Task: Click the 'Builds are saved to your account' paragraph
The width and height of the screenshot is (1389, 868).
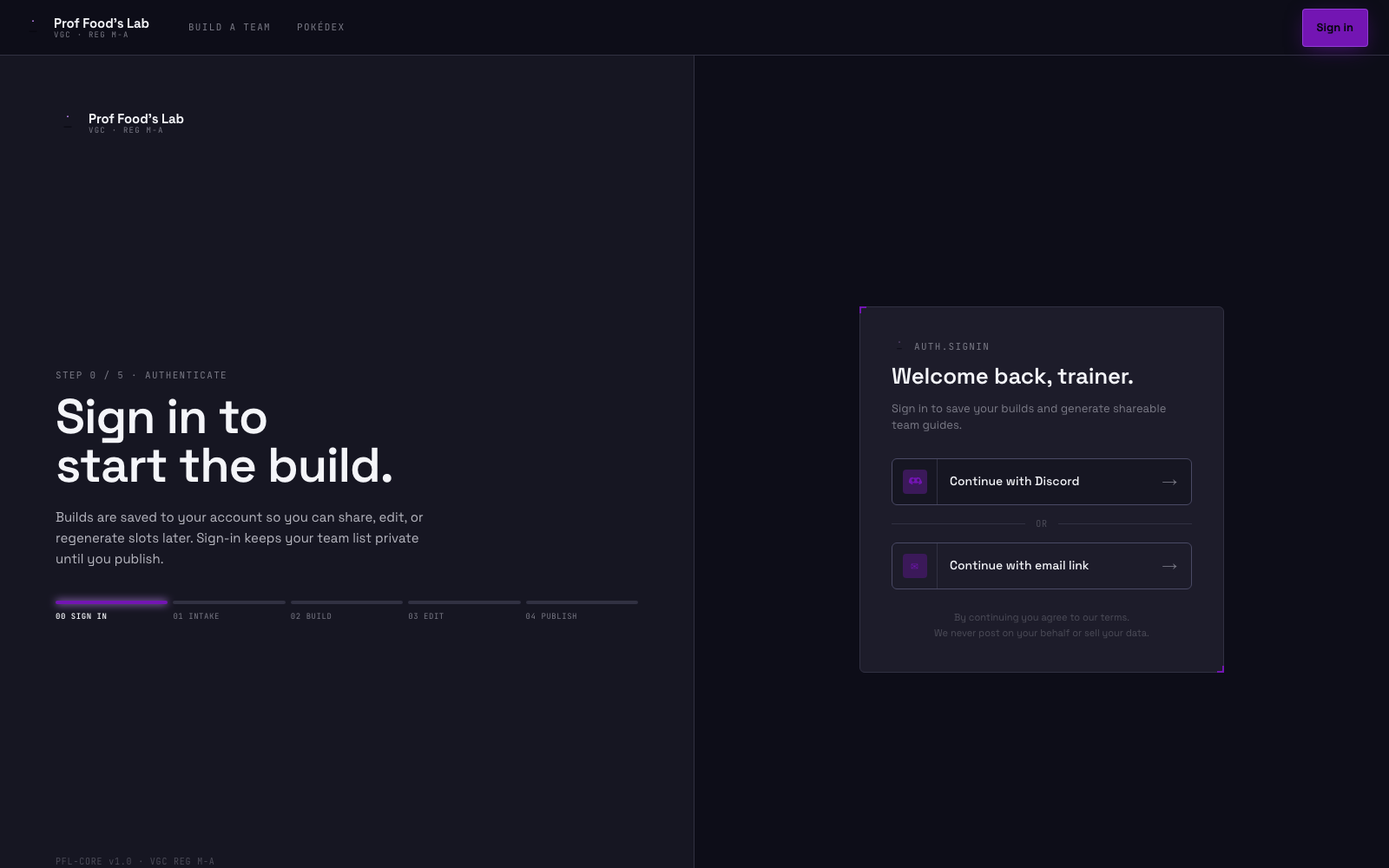Action: tap(240, 538)
